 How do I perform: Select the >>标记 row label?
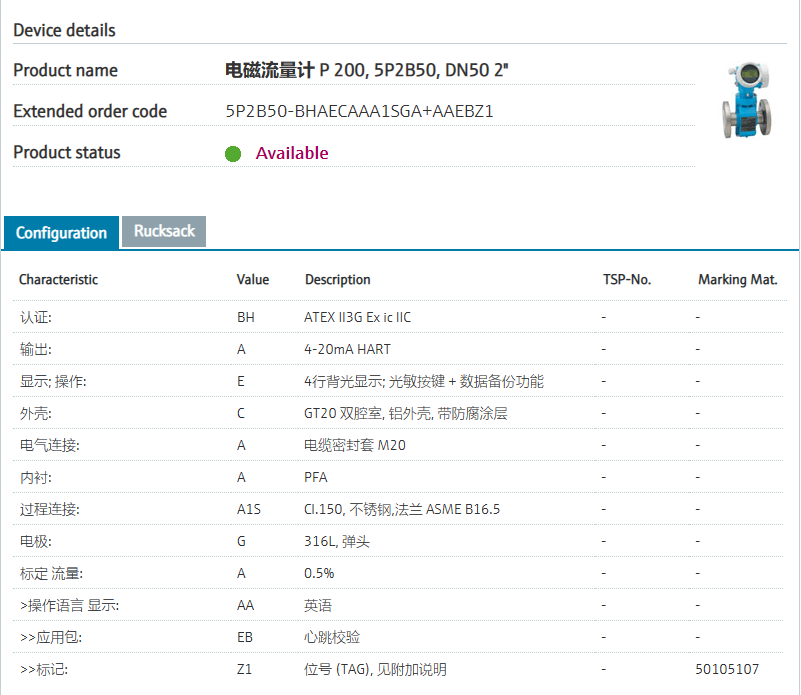coord(43,669)
